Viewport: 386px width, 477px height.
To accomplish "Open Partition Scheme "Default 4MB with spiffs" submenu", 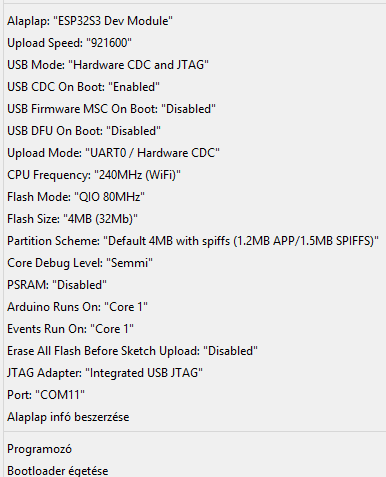I will (195, 241).
